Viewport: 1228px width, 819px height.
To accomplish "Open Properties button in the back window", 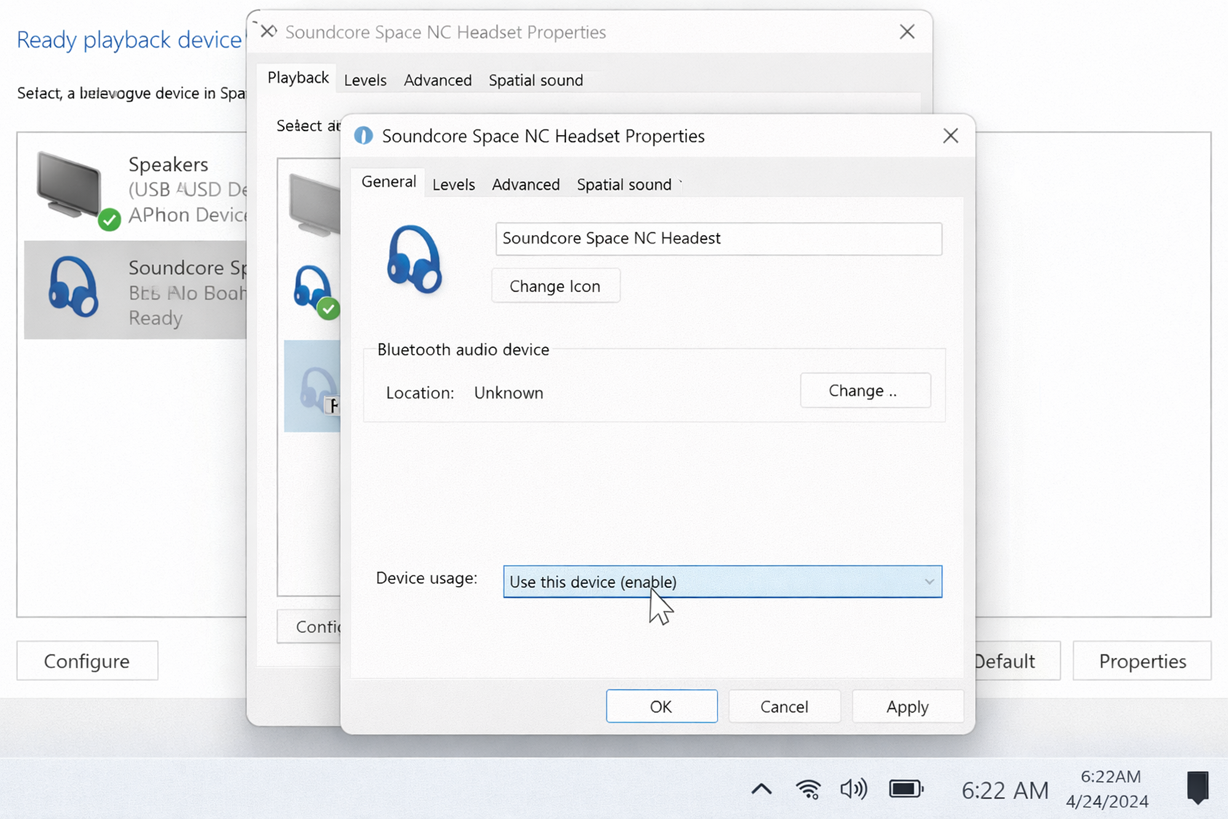I will coord(1142,661).
